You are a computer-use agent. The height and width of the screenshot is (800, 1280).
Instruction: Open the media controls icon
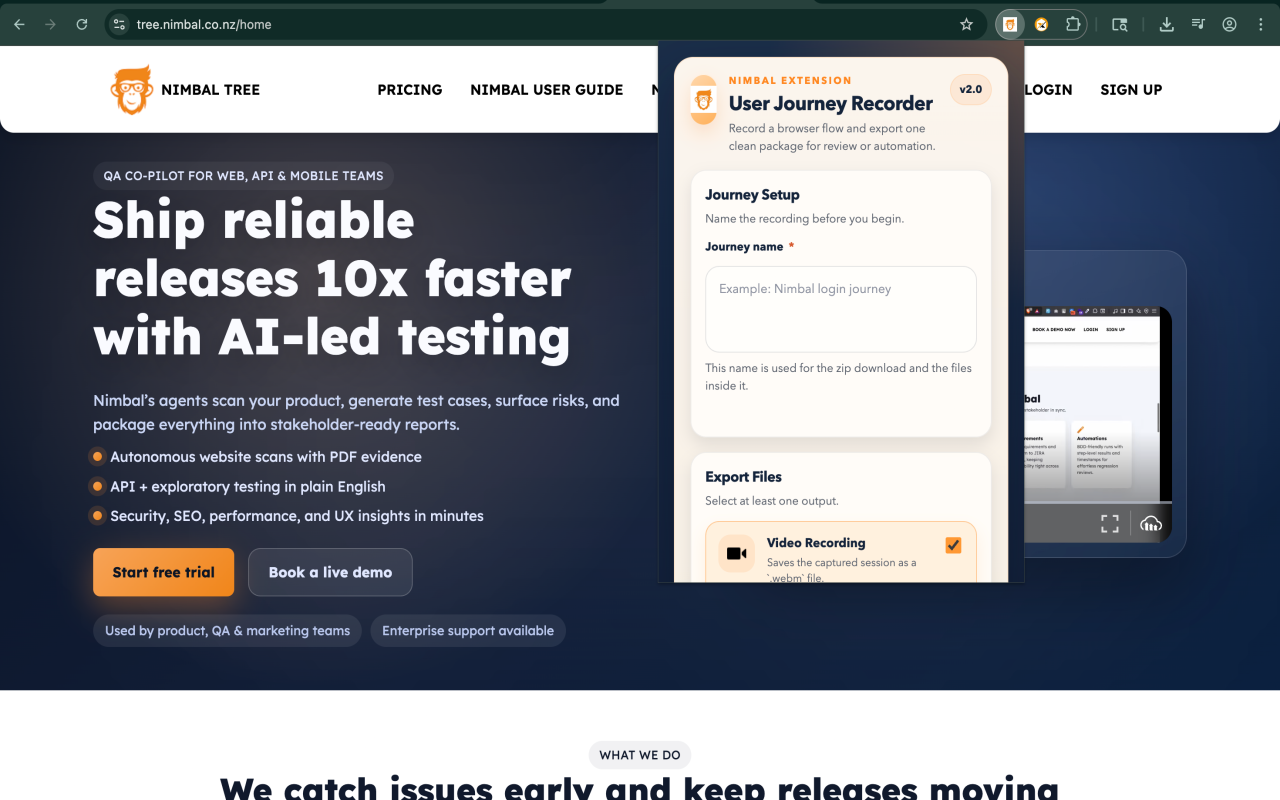click(1198, 25)
